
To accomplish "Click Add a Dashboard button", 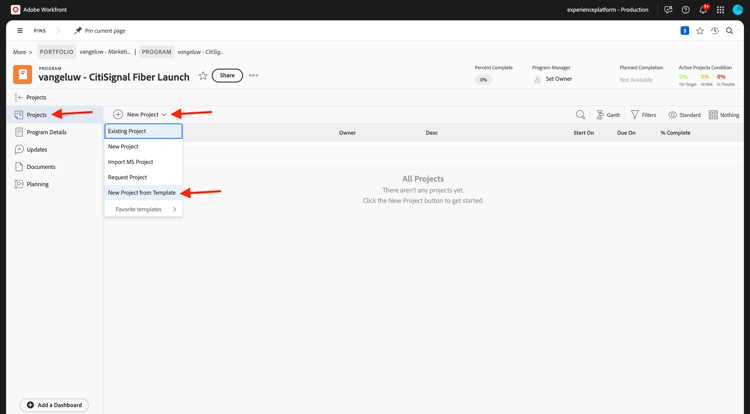I will (x=54, y=405).
